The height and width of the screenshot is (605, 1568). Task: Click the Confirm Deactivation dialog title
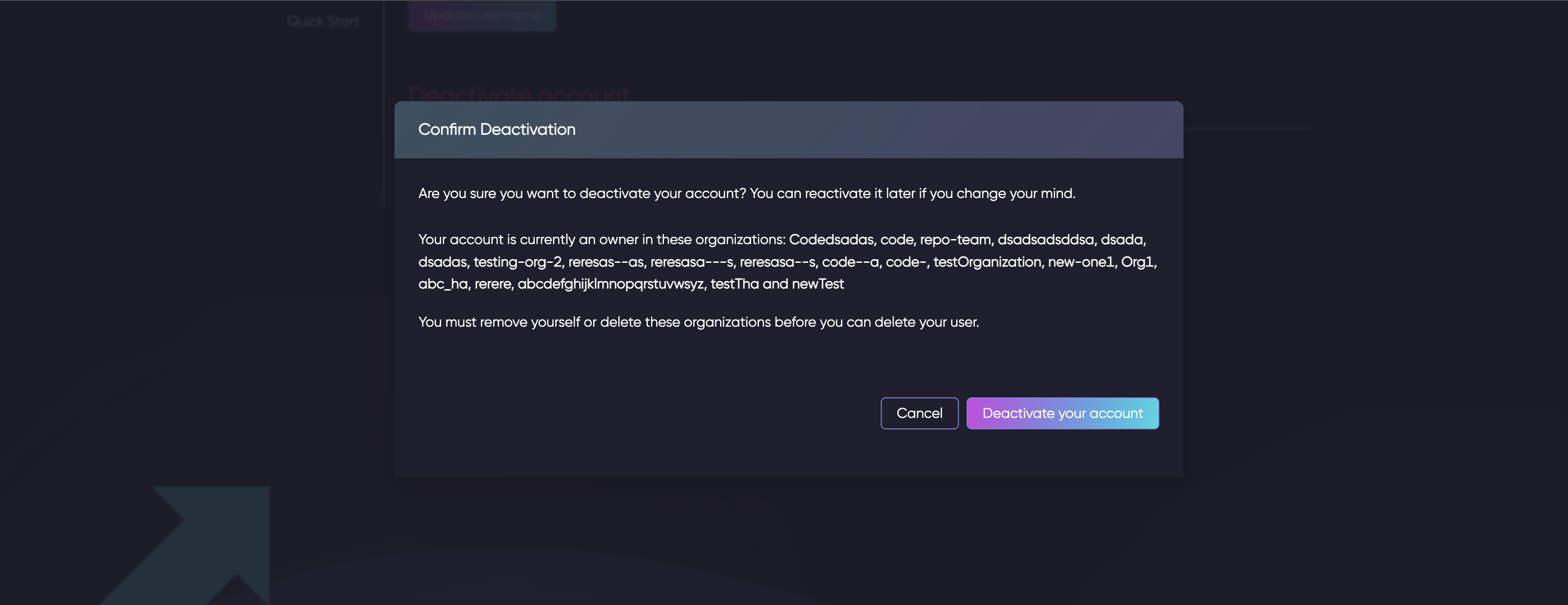pyautogui.click(x=497, y=130)
